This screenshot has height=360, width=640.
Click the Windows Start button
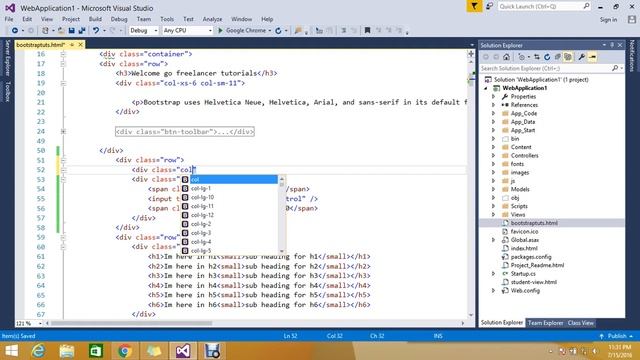(11, 351)
